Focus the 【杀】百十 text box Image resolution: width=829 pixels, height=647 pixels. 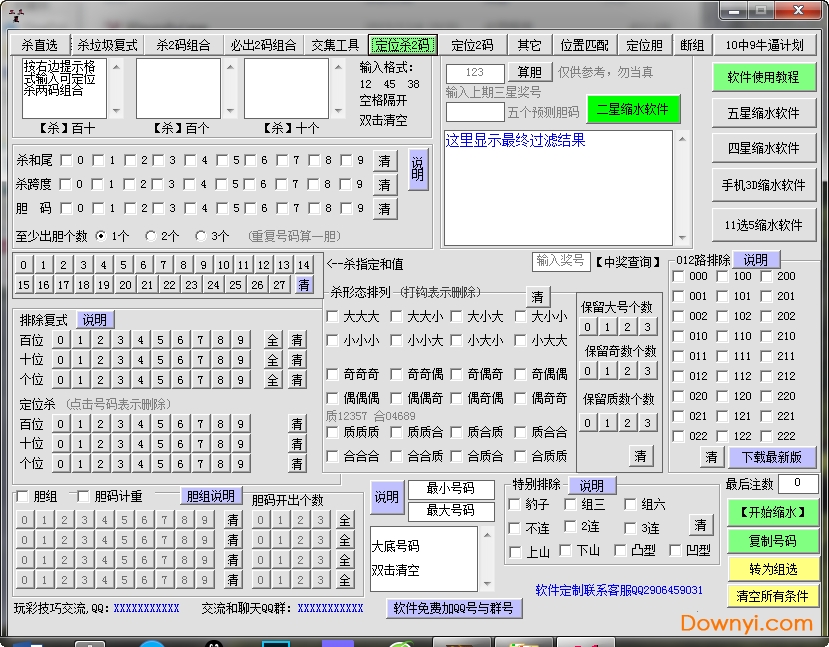(x=64, y=88)
